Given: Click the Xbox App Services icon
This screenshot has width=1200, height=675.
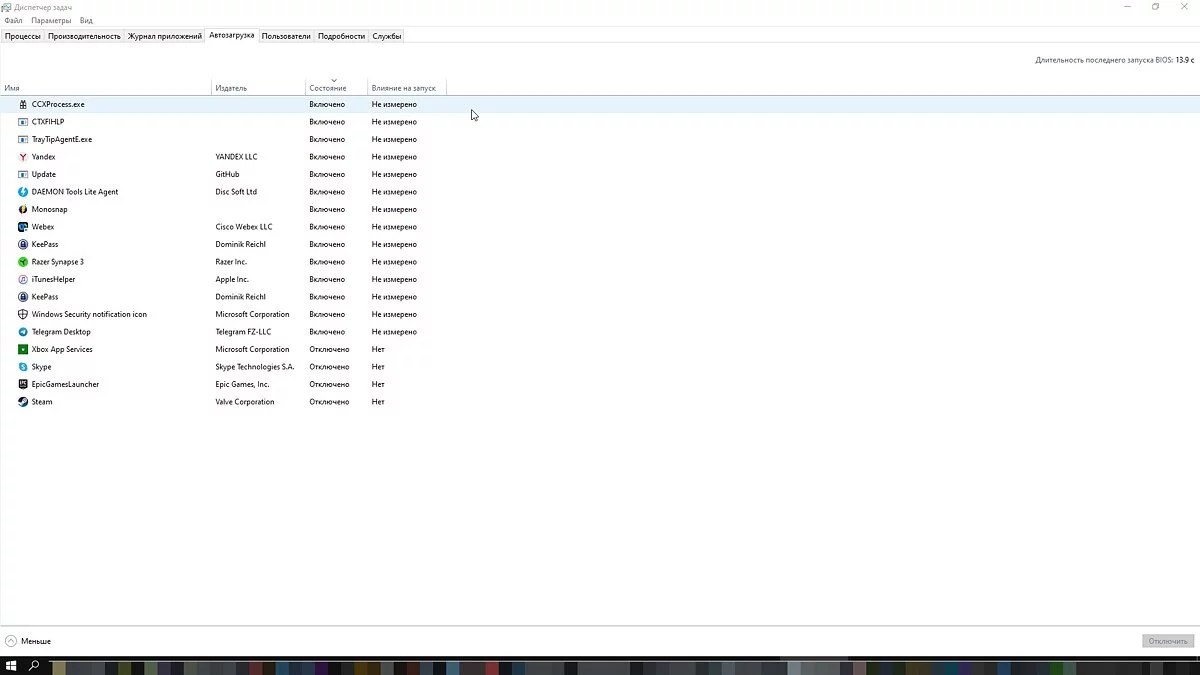Looking at the screenshot, I should (x=23, y=349).
